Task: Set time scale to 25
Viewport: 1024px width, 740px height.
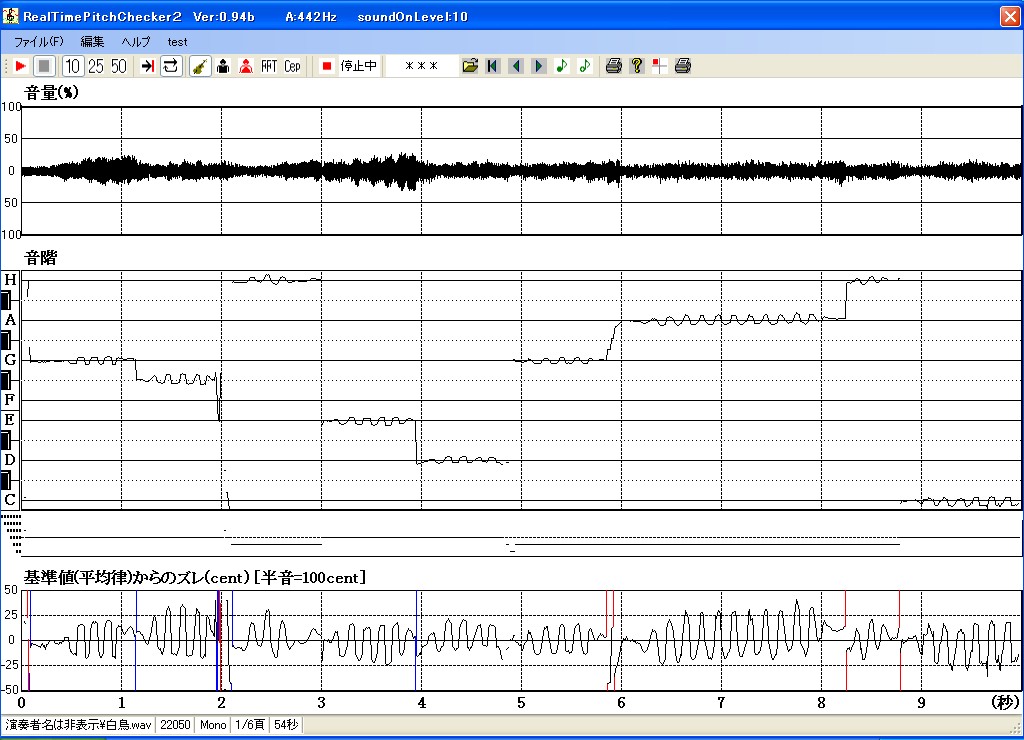Action: 95,66
